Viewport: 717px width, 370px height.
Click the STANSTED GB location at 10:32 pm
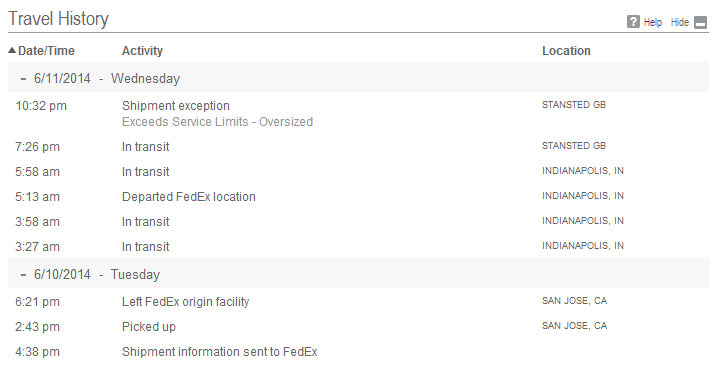(574, 105)
